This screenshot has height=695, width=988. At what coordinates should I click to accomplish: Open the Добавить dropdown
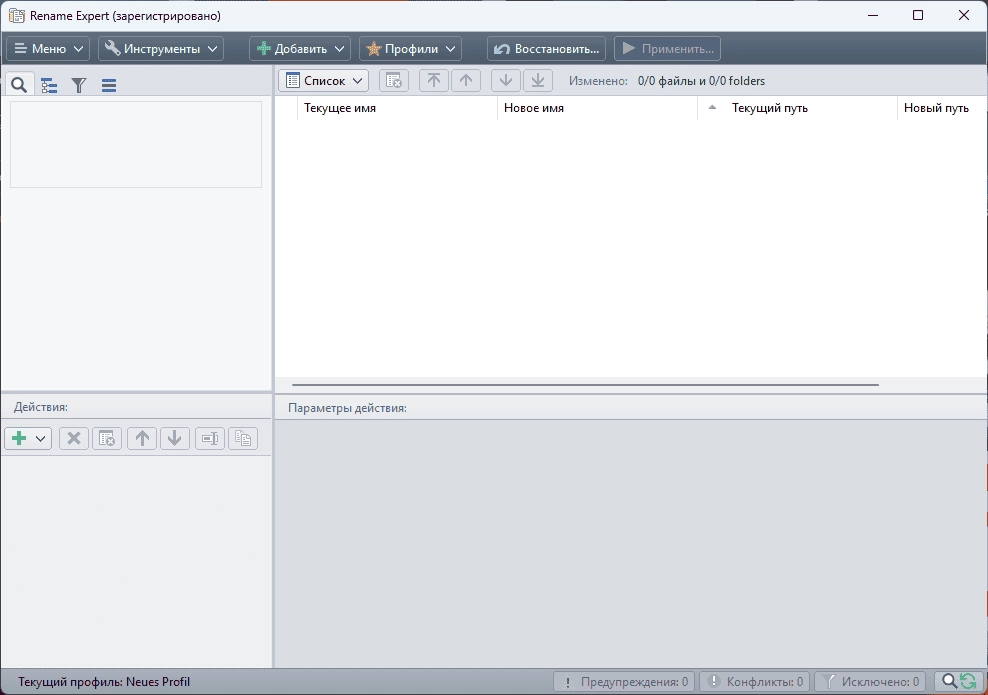pos(300,49)
